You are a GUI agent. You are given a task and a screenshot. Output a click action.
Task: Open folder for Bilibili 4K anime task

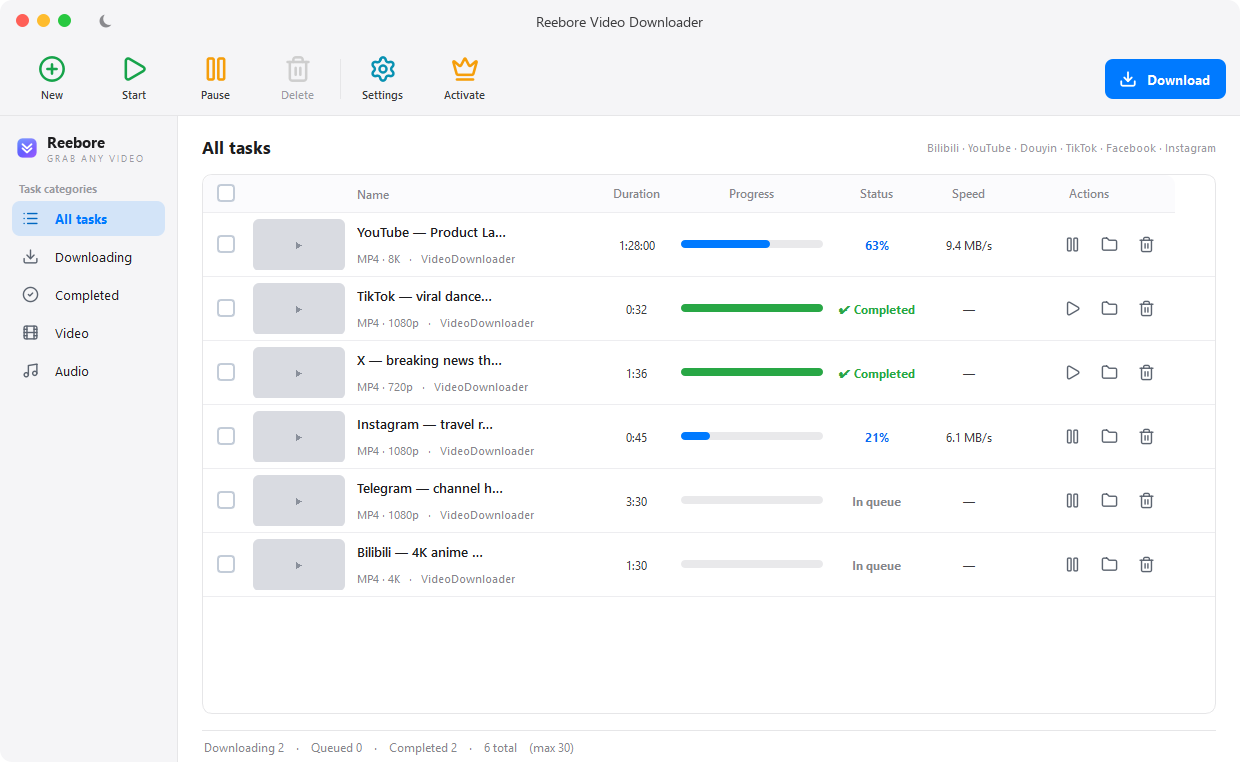(x=1110, y=565)
